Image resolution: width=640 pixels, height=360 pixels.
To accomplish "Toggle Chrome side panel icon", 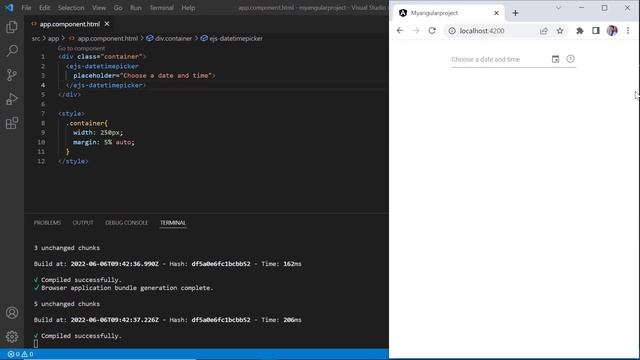I will pyautogui.click(x=596, y=31).
